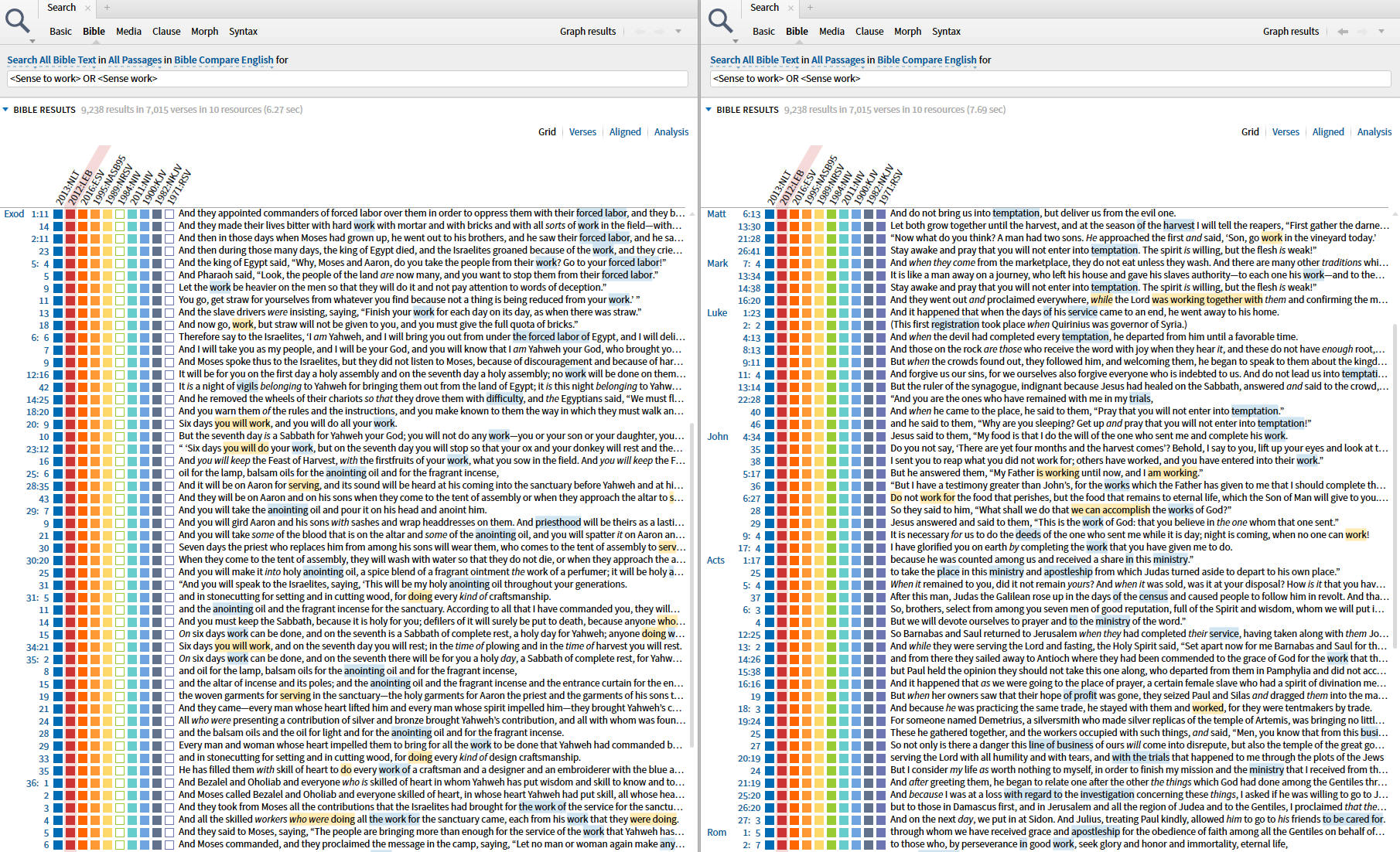
Task: Click Graph results in the right panel
Action: click(1291, 32)
